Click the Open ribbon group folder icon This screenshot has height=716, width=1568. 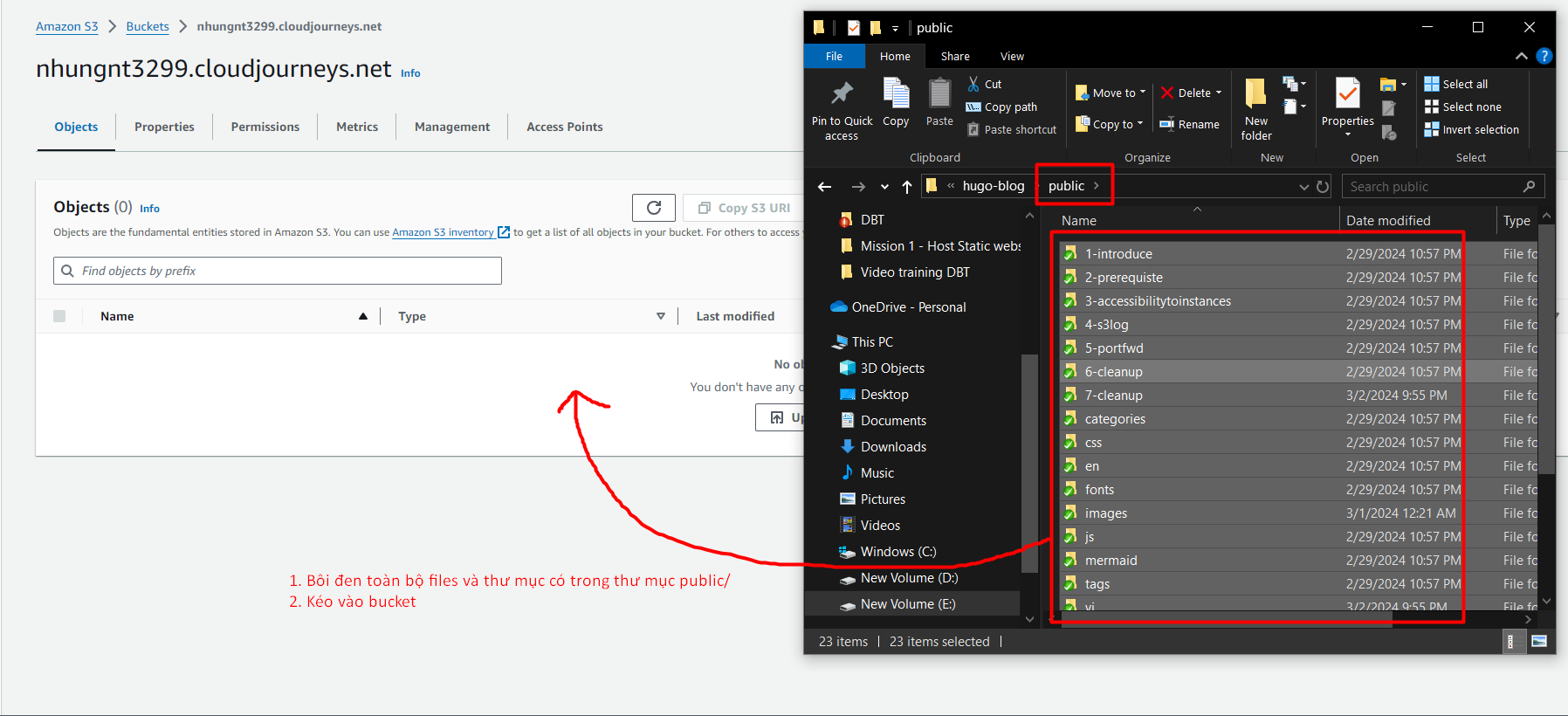[1387, 85]
